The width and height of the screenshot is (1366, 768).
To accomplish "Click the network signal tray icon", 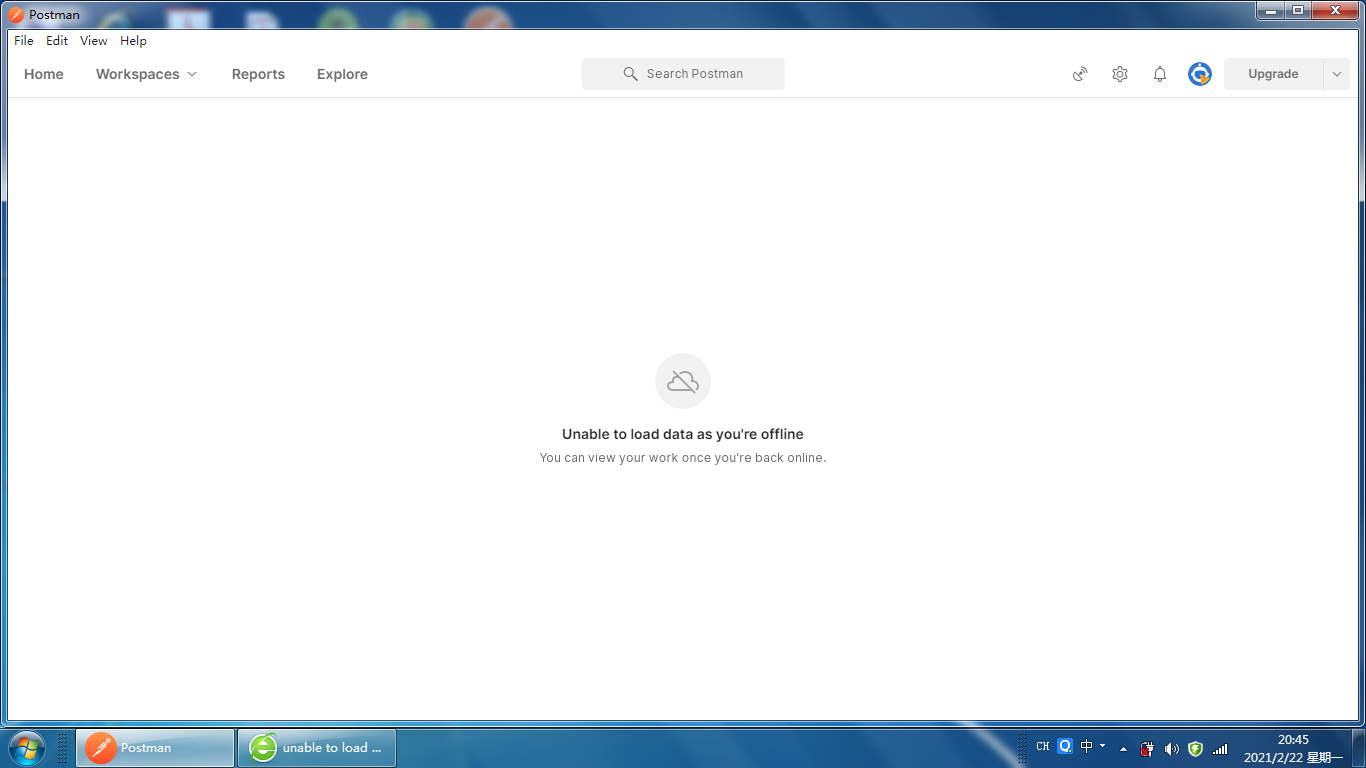I will (1220, 748).
